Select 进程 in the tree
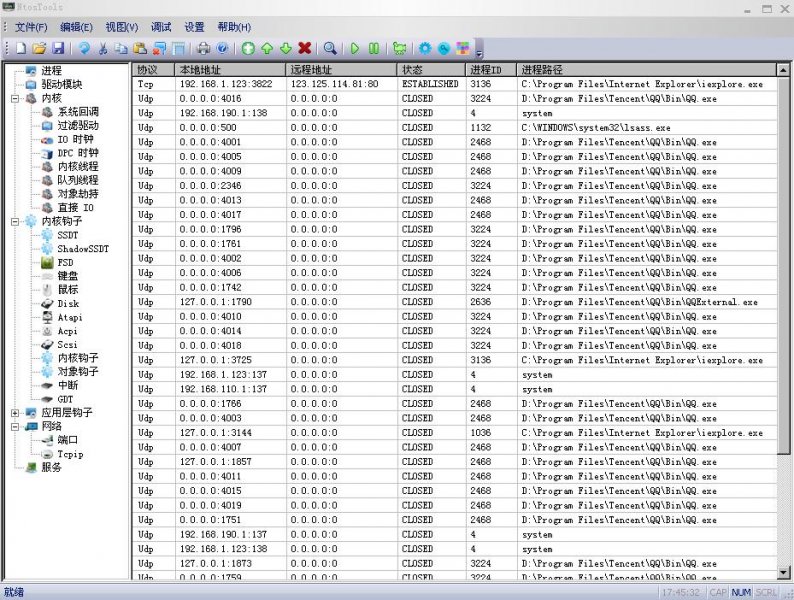Image resolution: width=794 pixels, height=600 pixels. coord(52,71)
